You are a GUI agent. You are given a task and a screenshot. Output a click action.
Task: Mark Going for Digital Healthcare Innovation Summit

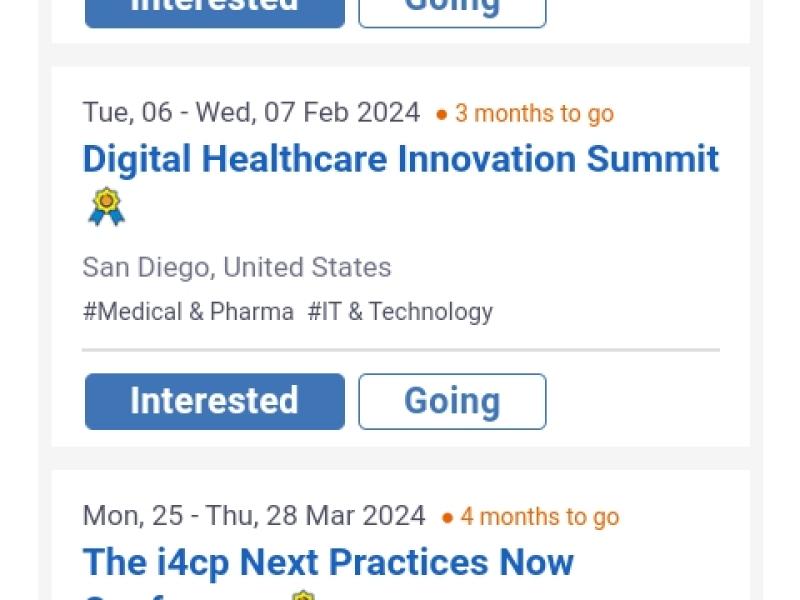(x=452, y=401)
